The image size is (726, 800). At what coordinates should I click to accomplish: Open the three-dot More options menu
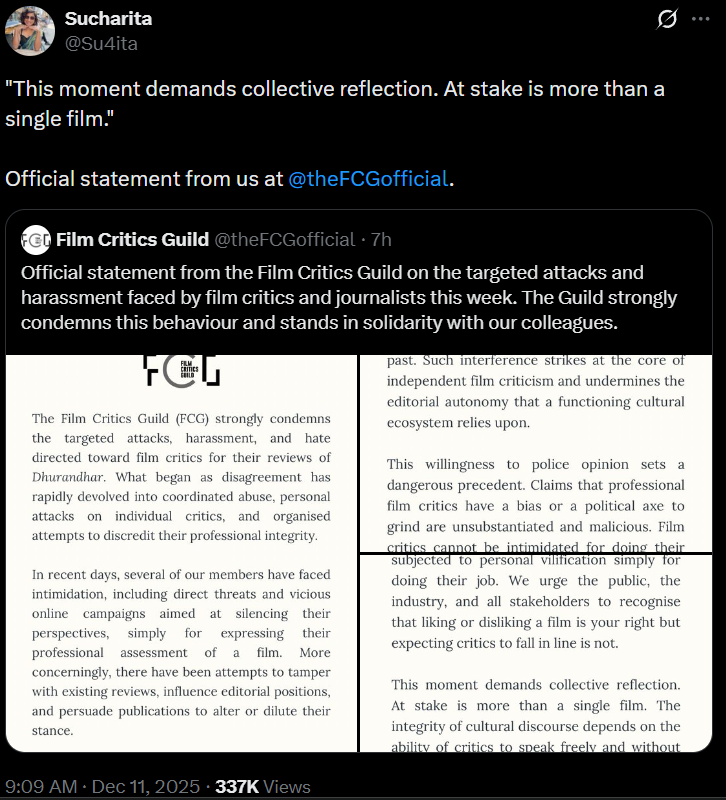pyautogui.click(x=703, y=20)
